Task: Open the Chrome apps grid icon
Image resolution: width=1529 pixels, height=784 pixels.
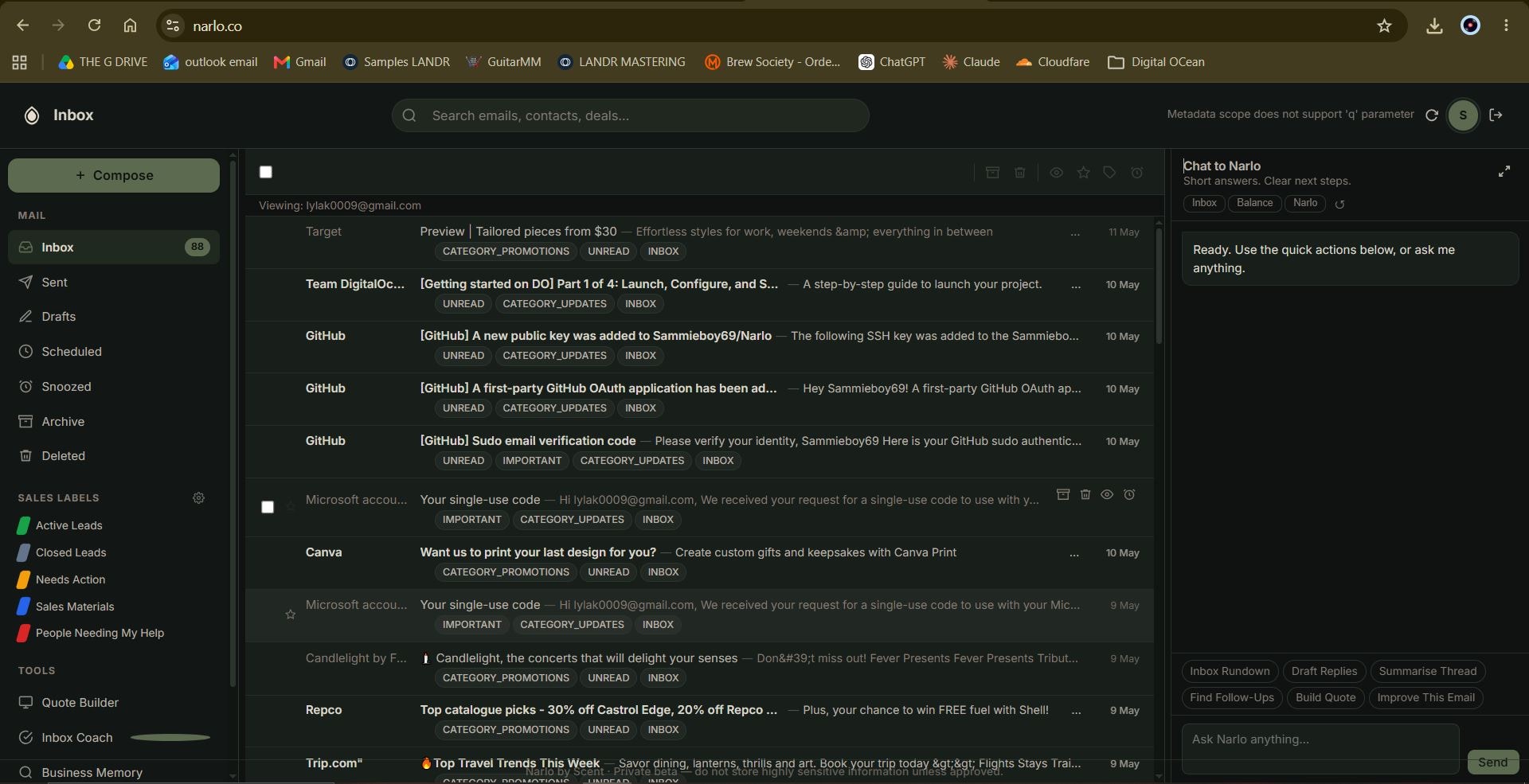Action: [20, 62]
